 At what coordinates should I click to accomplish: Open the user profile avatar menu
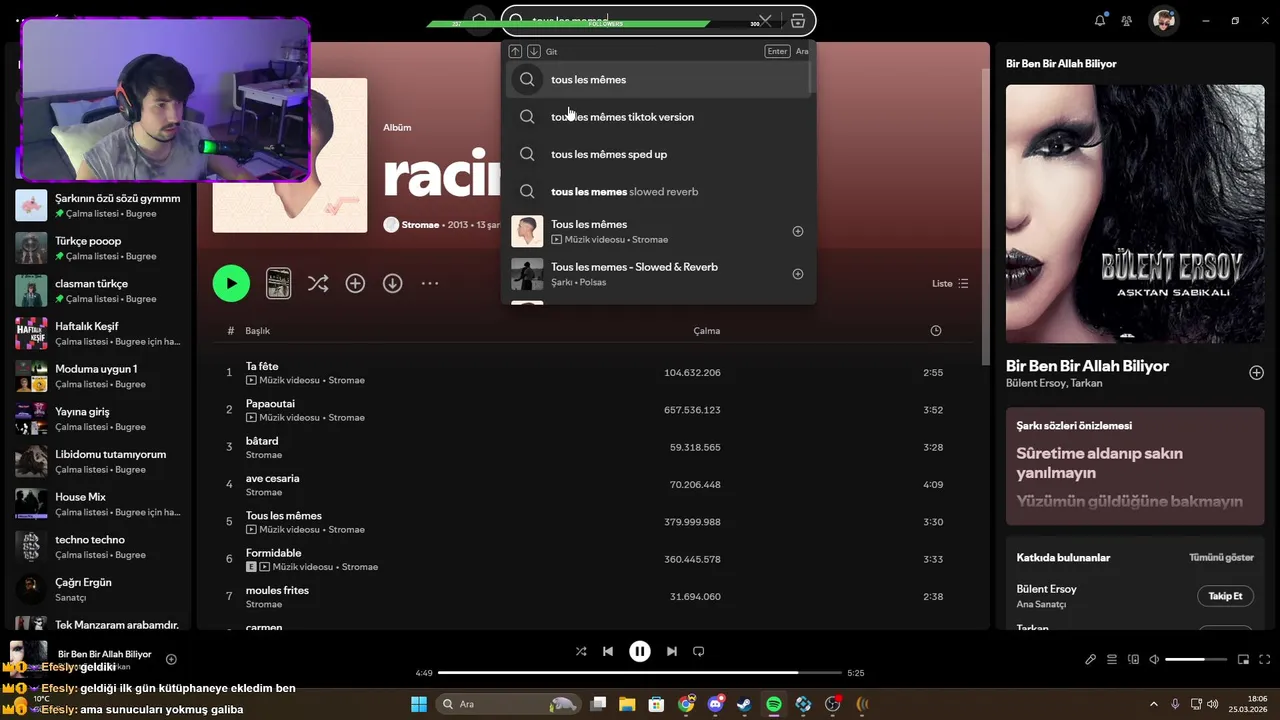pos(1163,20)
